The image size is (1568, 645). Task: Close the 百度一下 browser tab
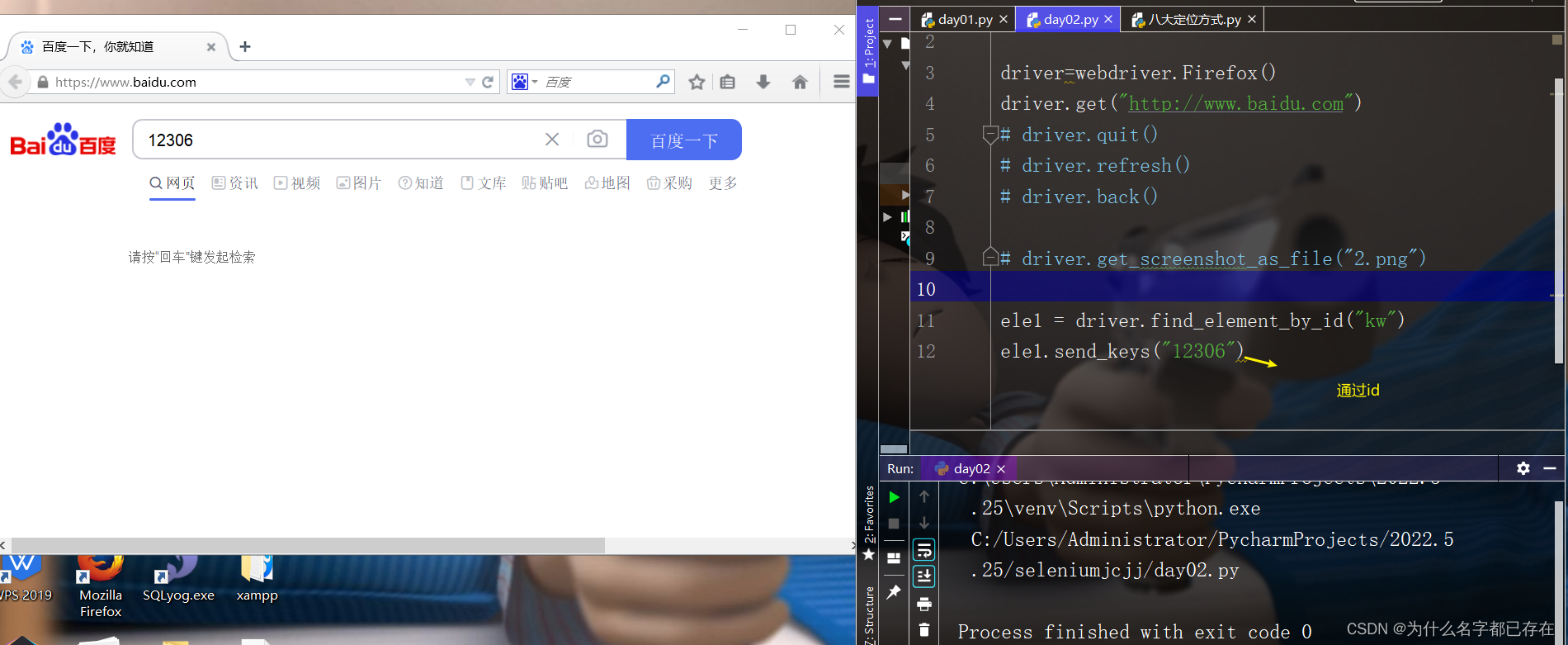[211, 47]
